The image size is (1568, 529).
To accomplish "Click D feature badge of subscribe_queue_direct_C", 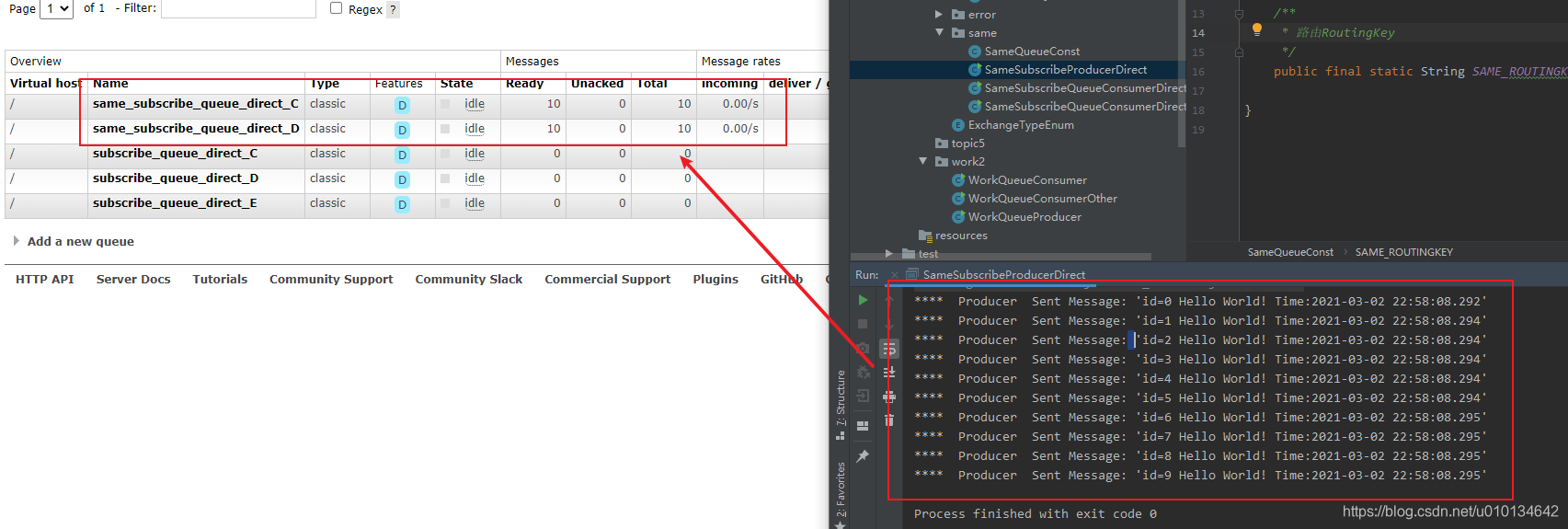I will click(x=402, y=155).
